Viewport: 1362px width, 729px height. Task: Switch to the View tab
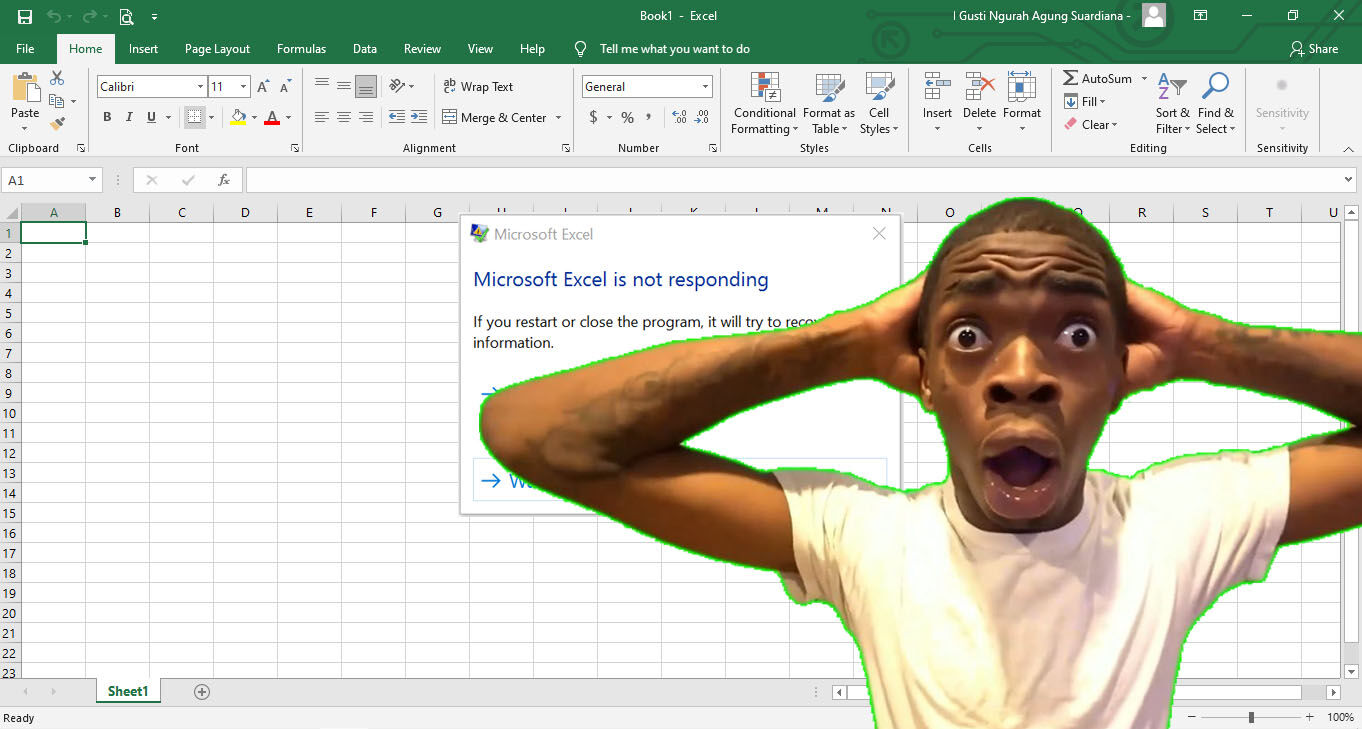tap(480, 48)
